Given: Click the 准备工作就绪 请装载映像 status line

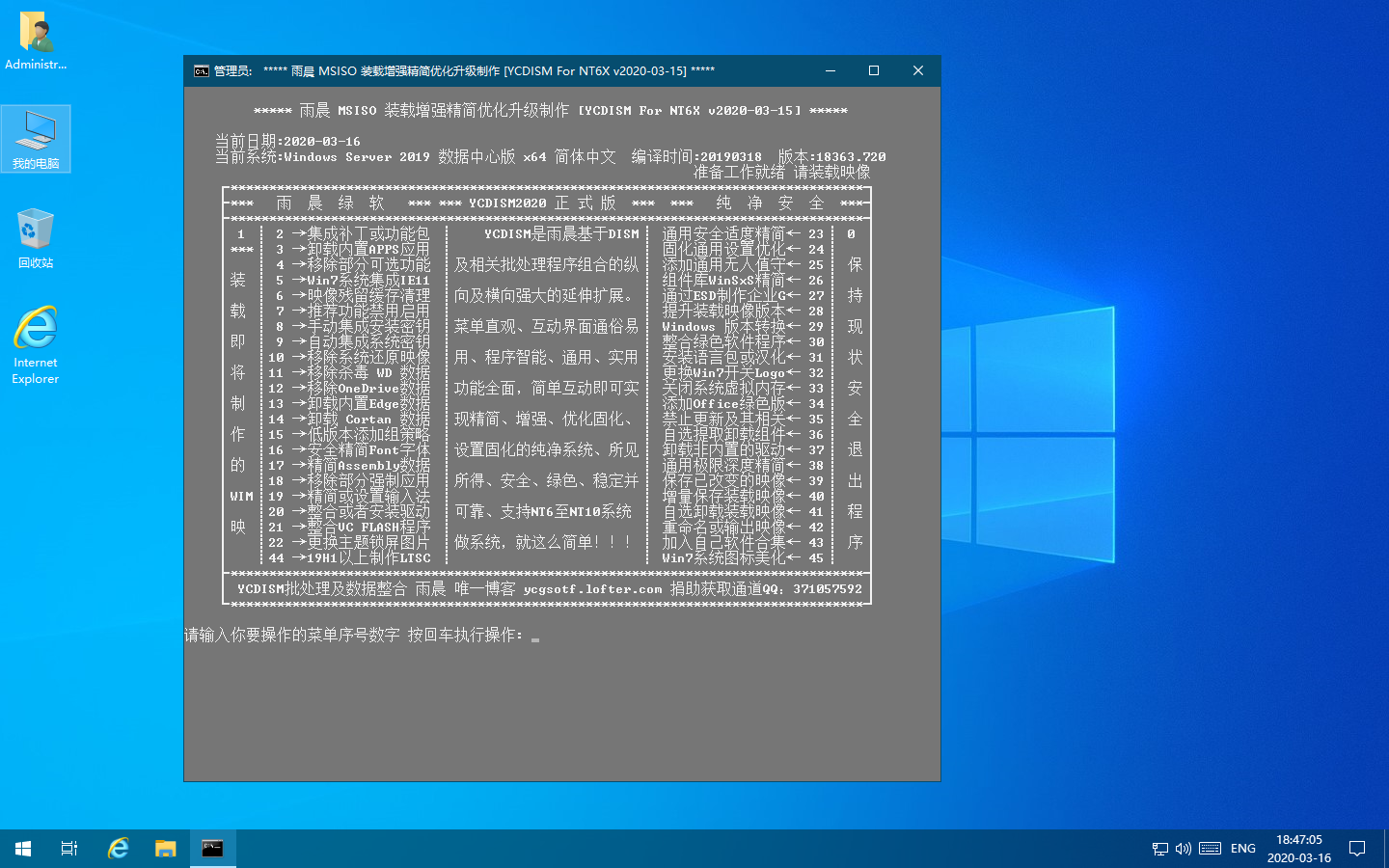Looking at the screenshot, I should point(781,173).
